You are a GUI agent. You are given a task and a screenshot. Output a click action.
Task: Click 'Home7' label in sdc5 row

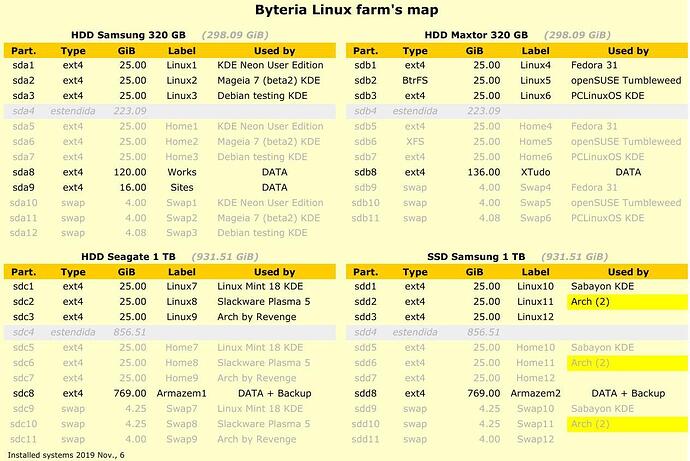point(182,348)
